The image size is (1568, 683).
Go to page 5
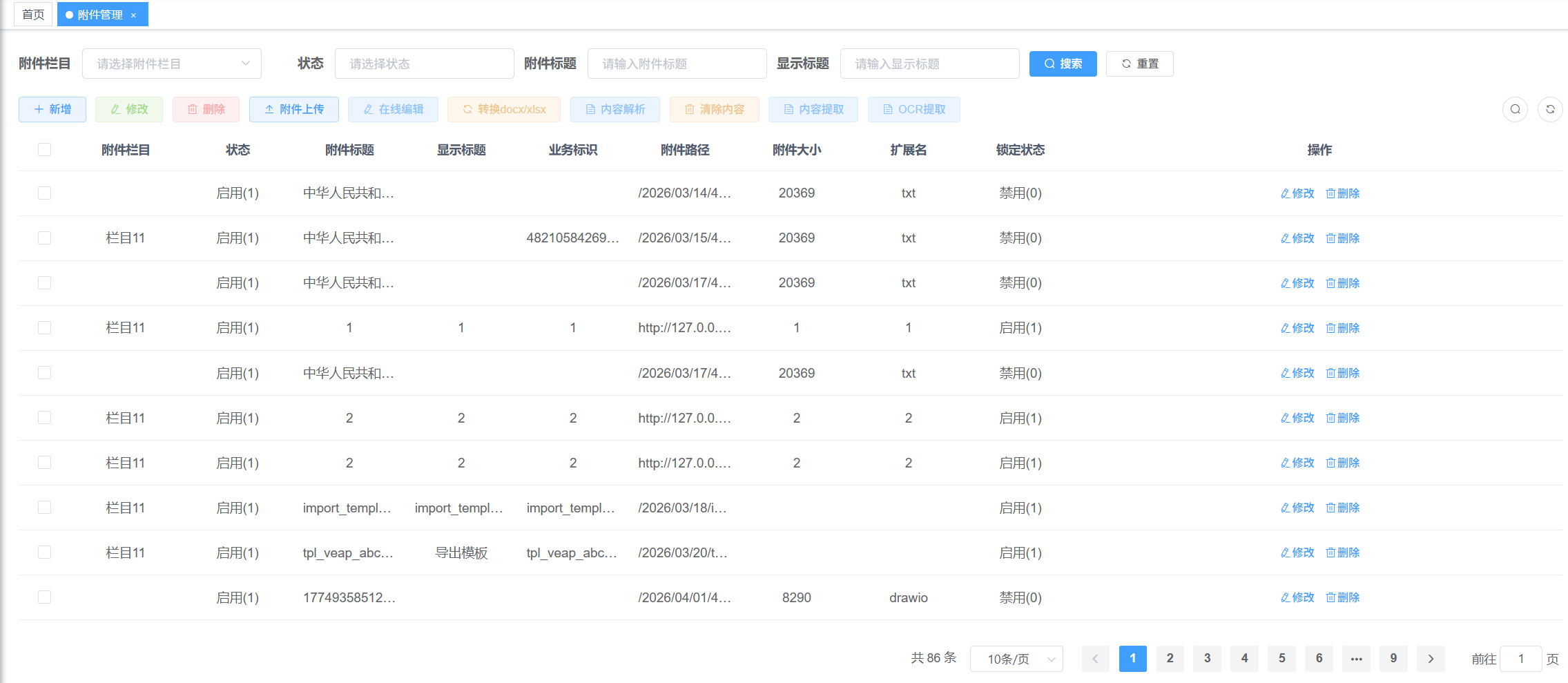click(1281, 659)
